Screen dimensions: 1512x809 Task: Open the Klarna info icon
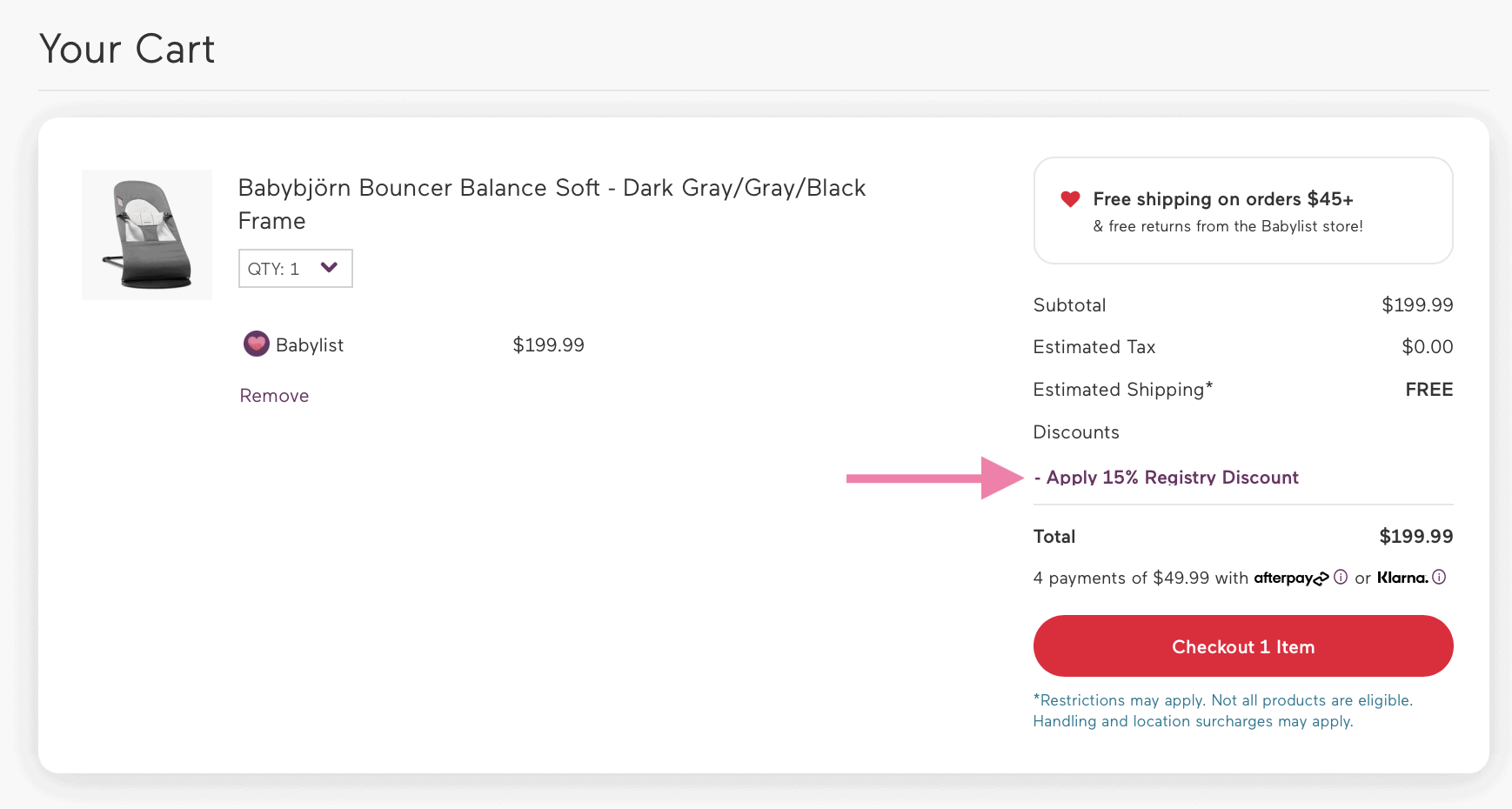click(x=1440, y=577)
